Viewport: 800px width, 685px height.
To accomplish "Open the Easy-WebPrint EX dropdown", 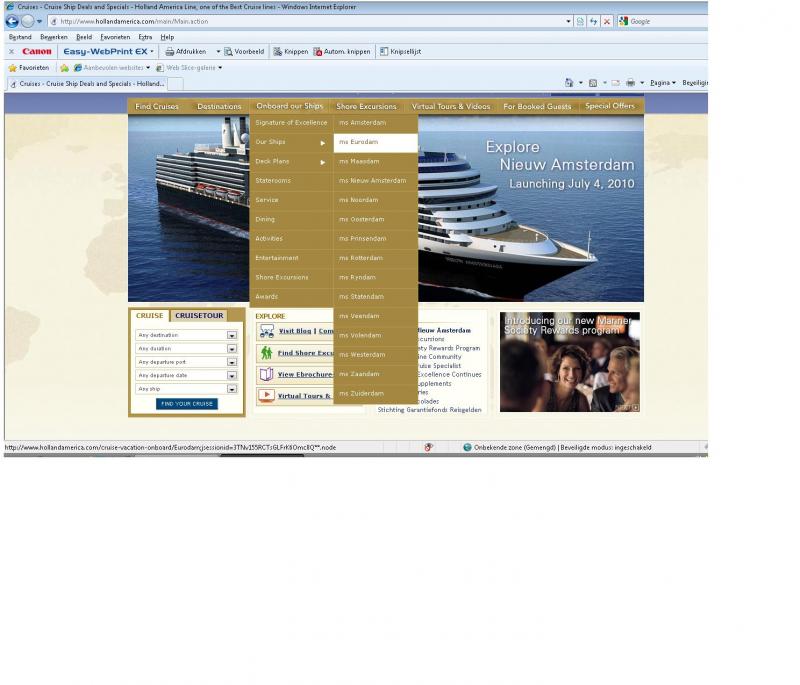I will [x=152, y=52].
